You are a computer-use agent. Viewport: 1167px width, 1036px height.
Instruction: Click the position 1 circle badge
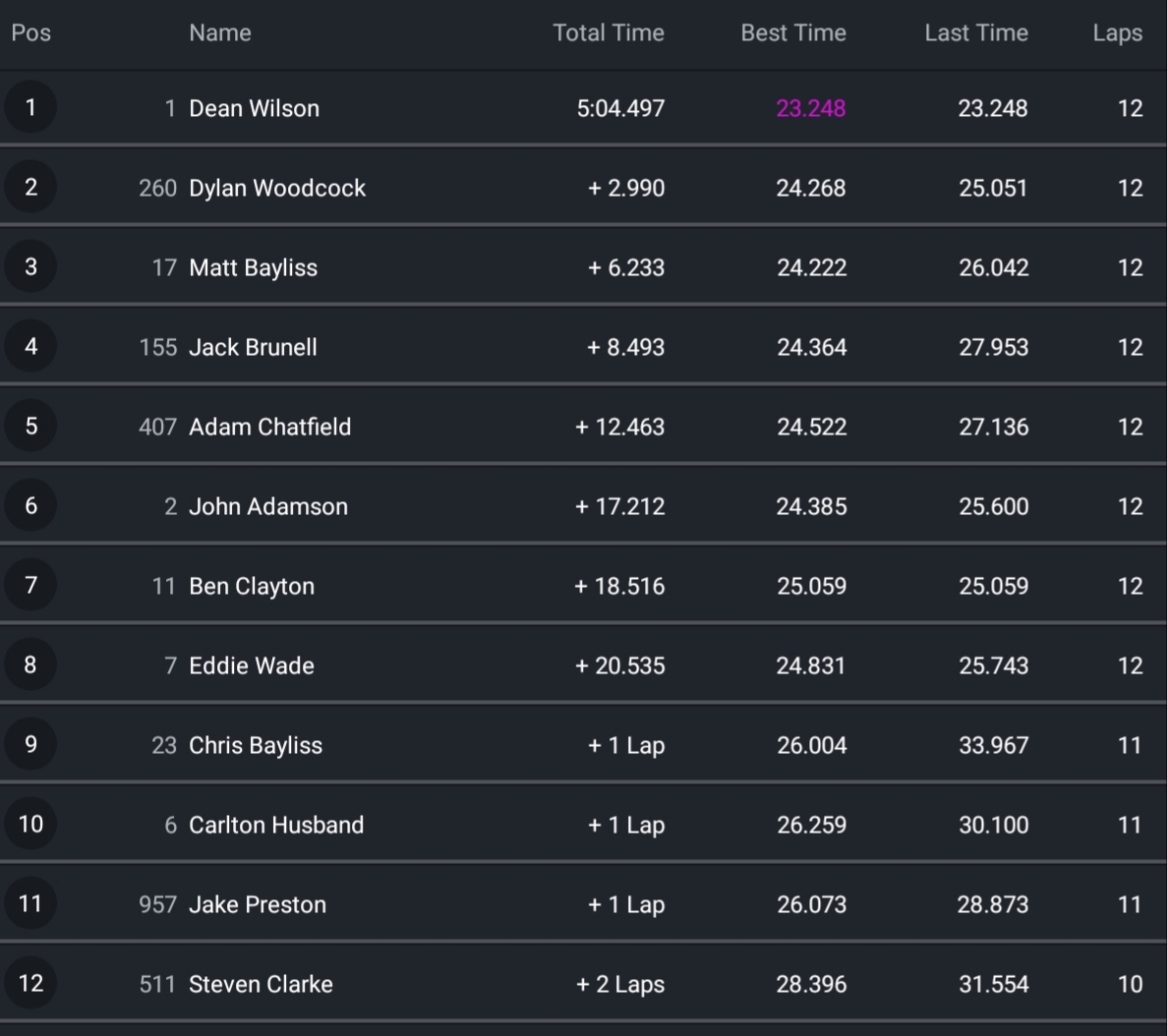[x=30, y=107]
